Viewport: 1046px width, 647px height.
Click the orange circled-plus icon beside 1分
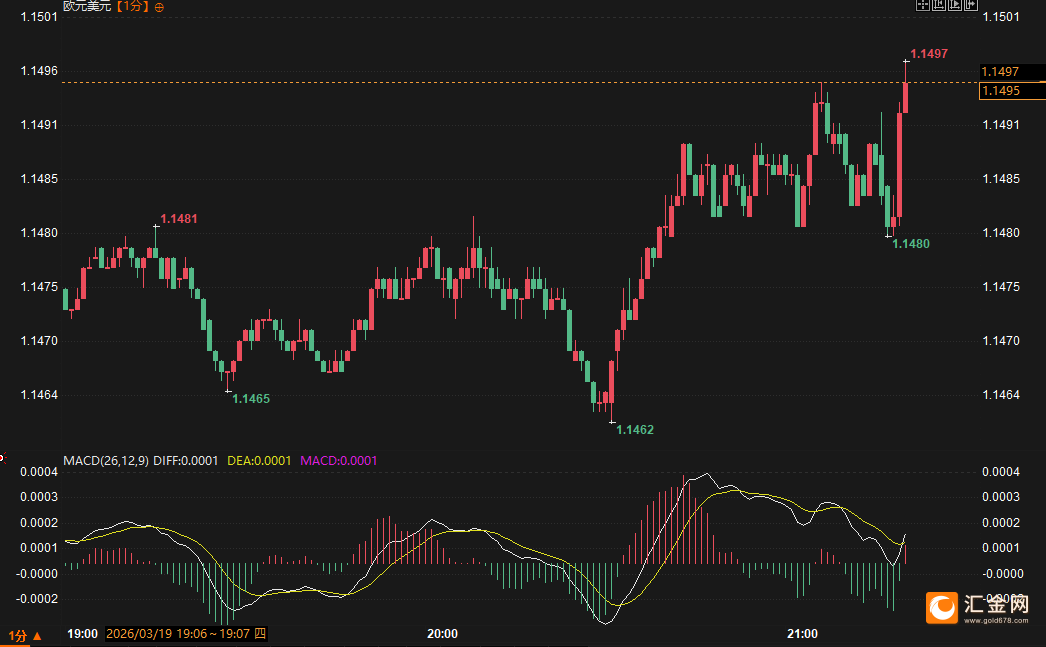coord(159,7)
